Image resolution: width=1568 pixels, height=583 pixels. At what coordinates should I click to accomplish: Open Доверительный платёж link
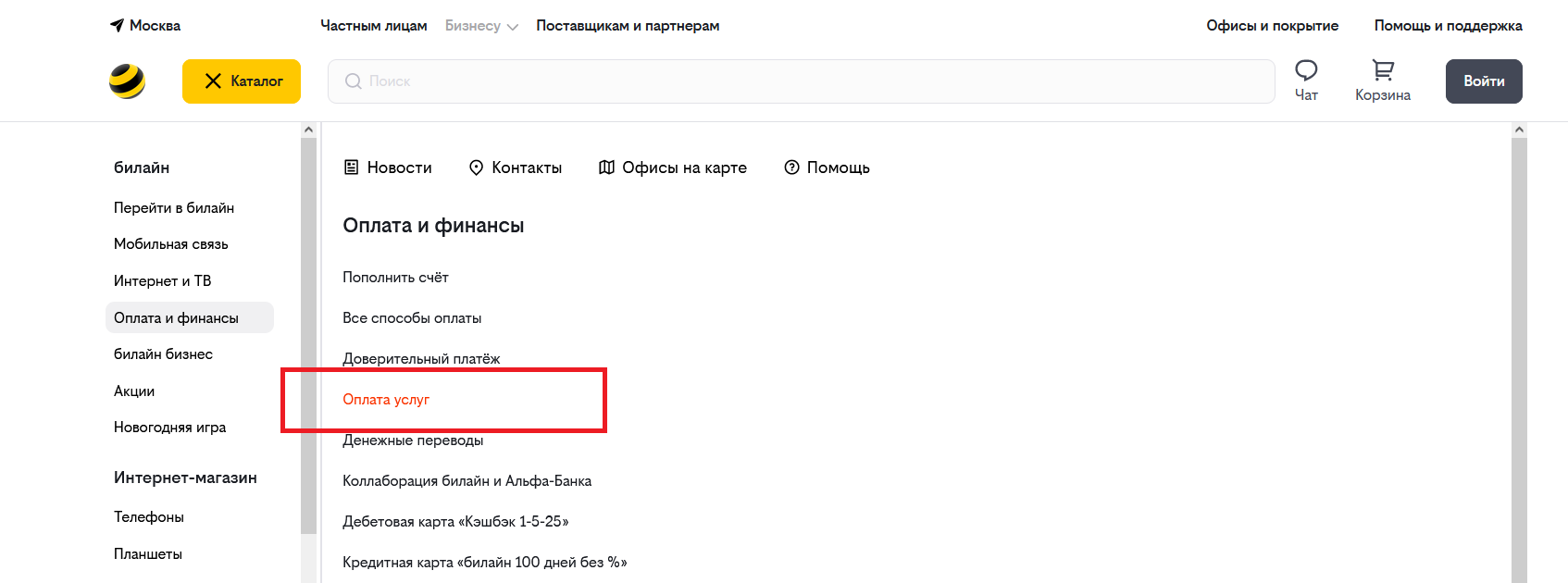click(421, 359)
